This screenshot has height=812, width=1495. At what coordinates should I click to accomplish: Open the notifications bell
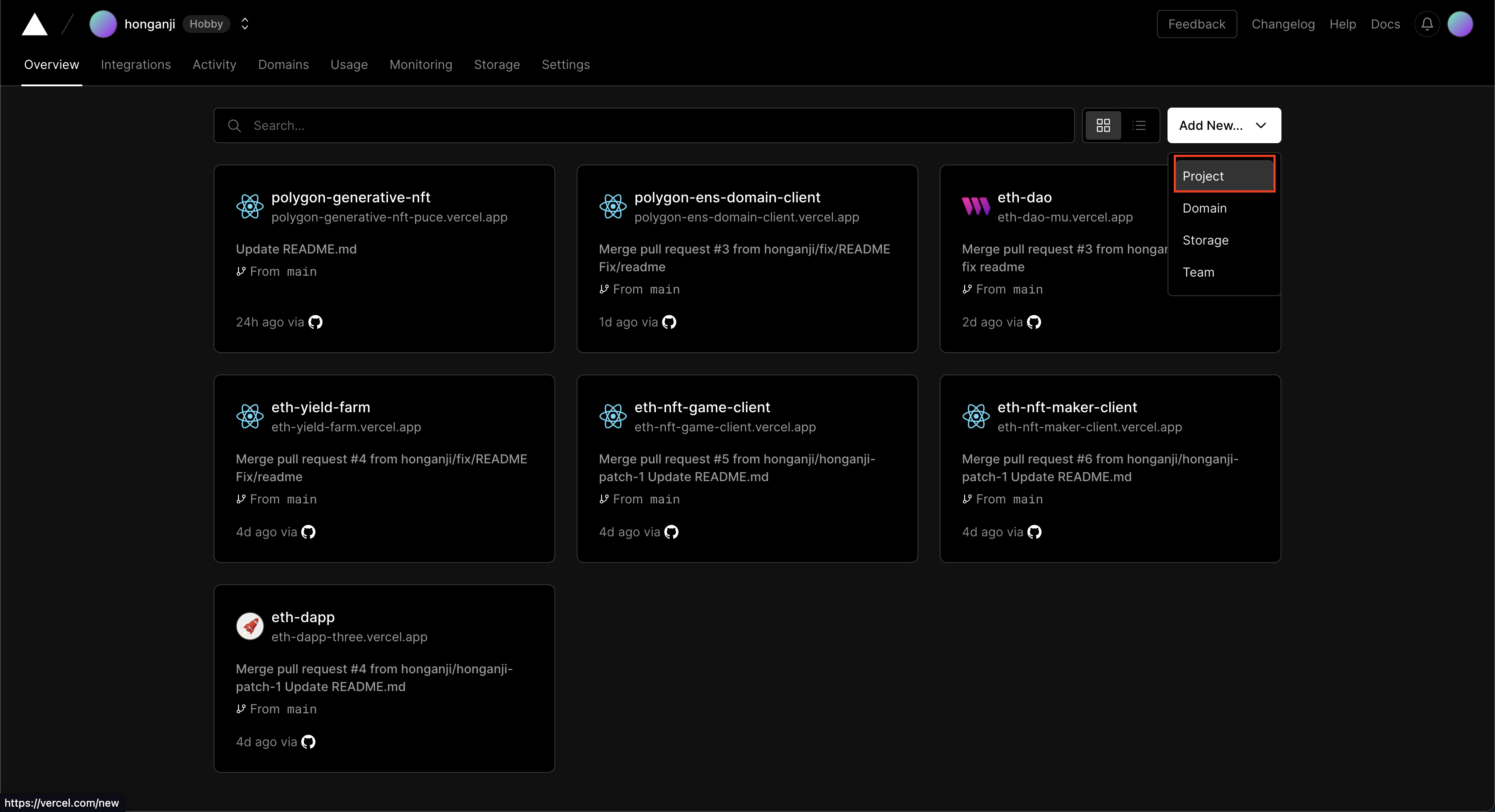tap(1427, 24)
